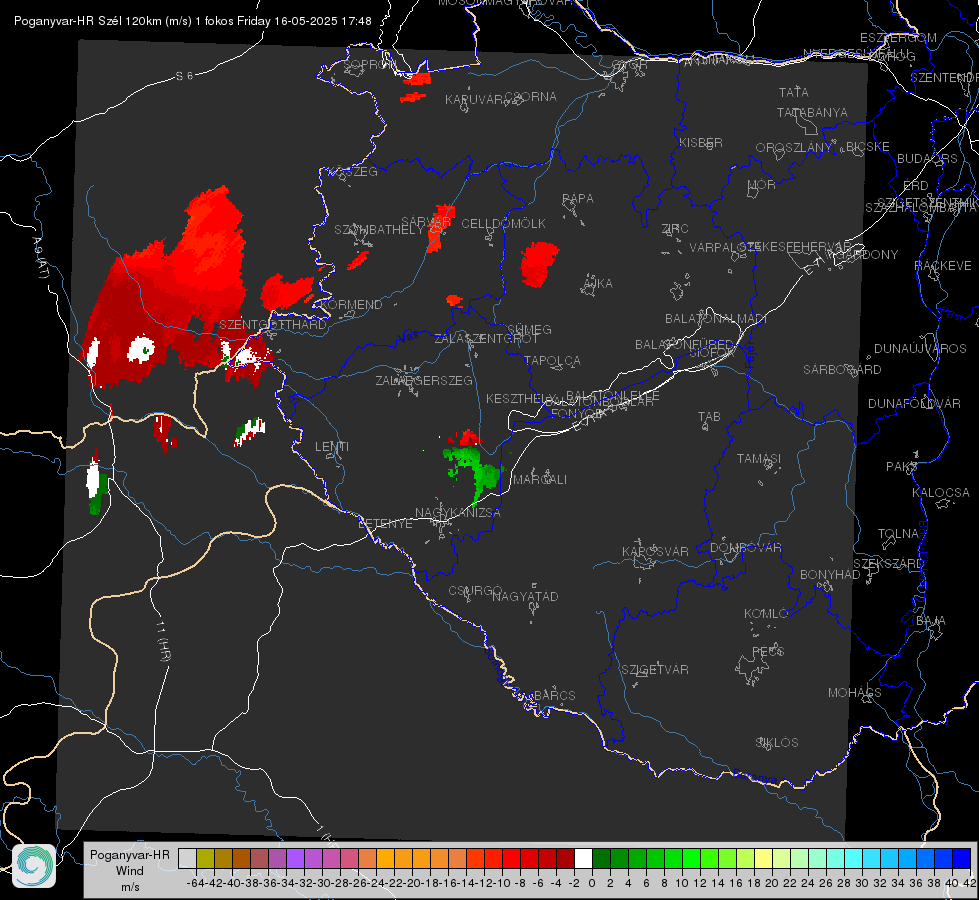This screenshot has height=900, width=979.
Task: Click the '11 (HR)' road label
Action: [x=164, y=641]
